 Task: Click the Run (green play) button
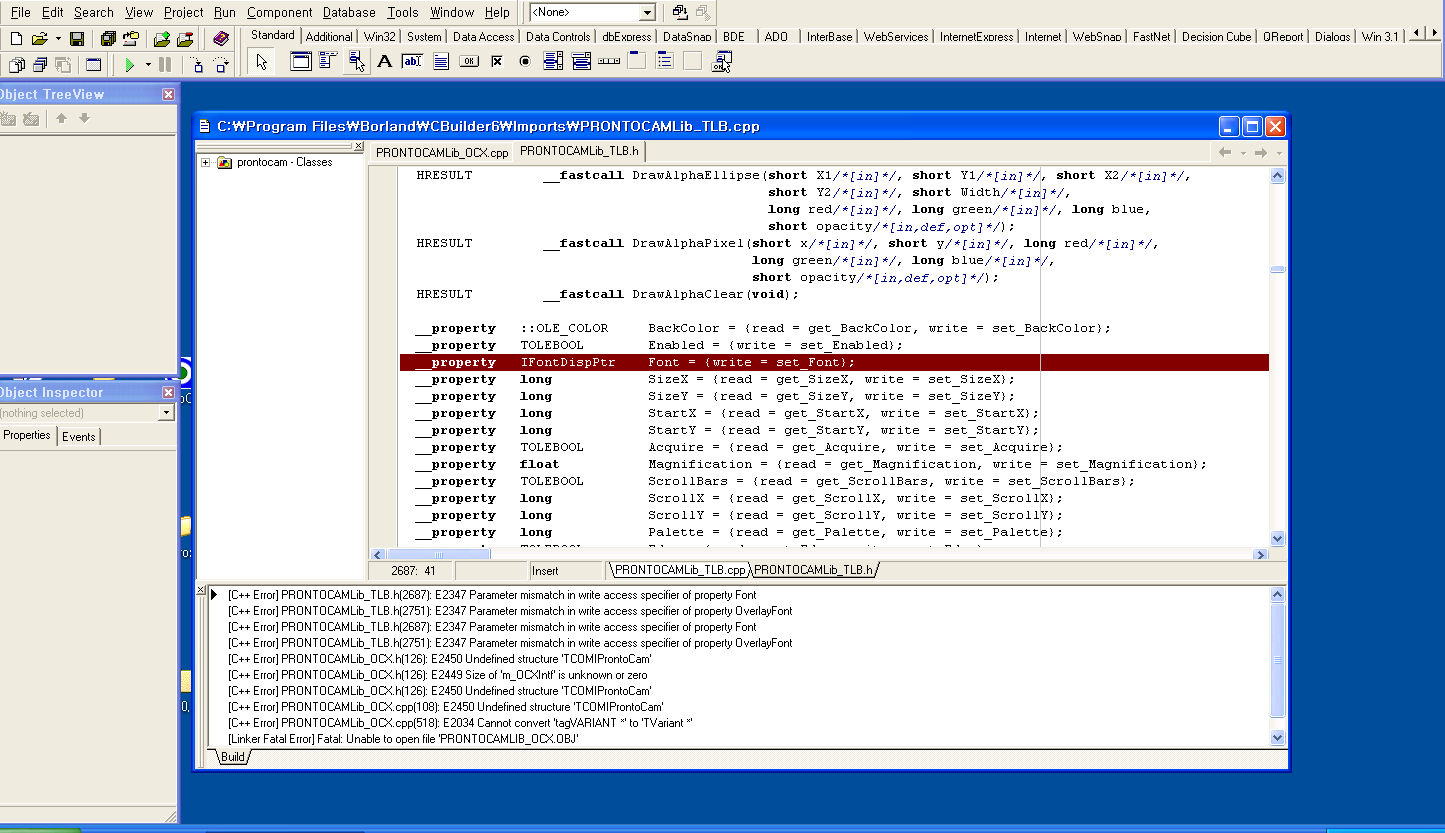point(130,65)
